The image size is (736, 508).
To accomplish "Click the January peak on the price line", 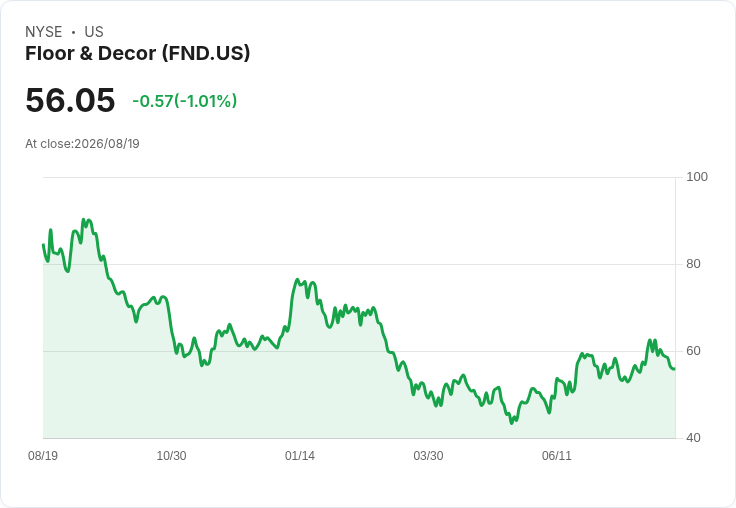I will [297, 280].
